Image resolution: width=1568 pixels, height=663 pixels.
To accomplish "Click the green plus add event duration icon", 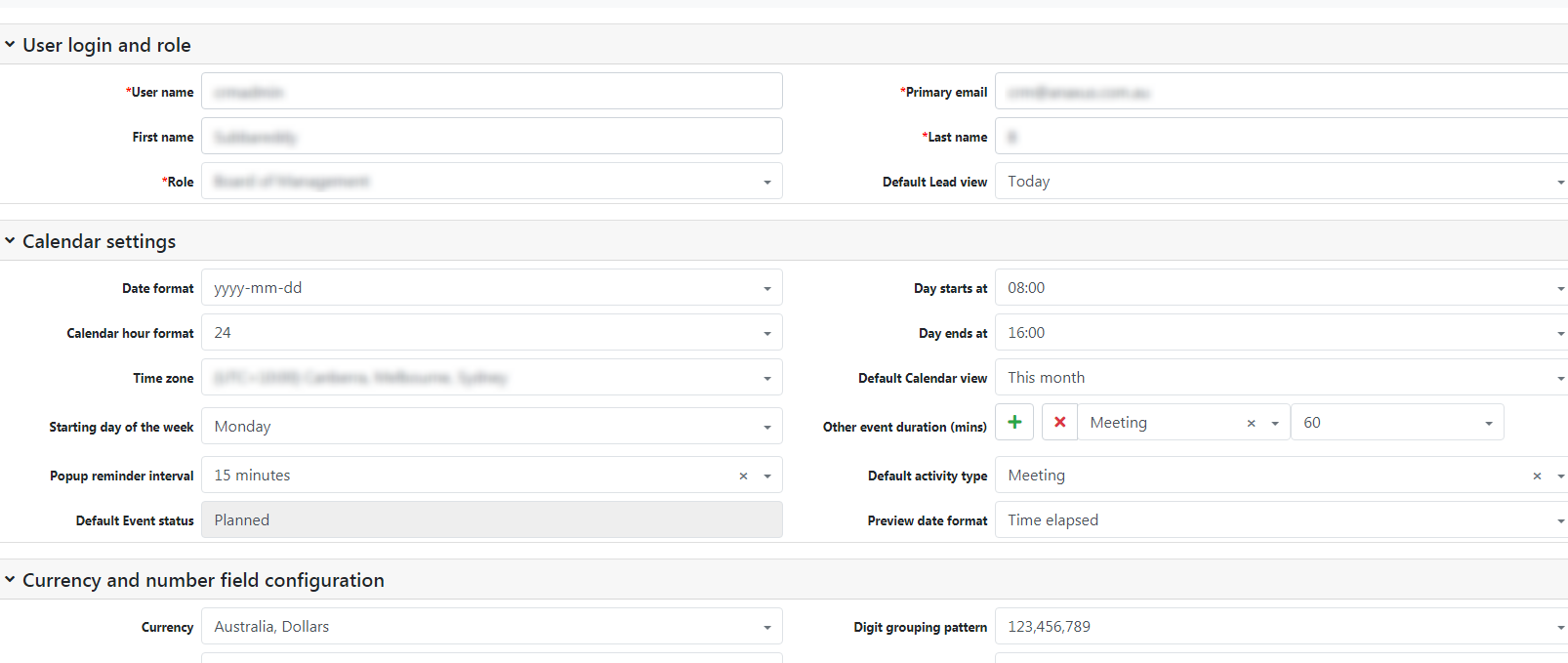I will pyautogui.click(x=1014, y=422).
